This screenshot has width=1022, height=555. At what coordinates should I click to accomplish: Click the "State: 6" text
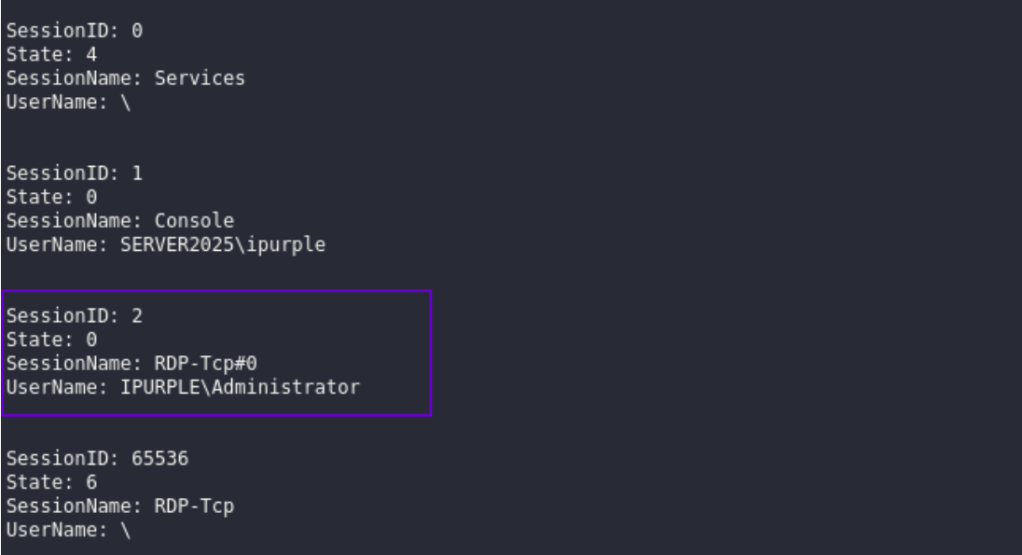tap(51, 482)
